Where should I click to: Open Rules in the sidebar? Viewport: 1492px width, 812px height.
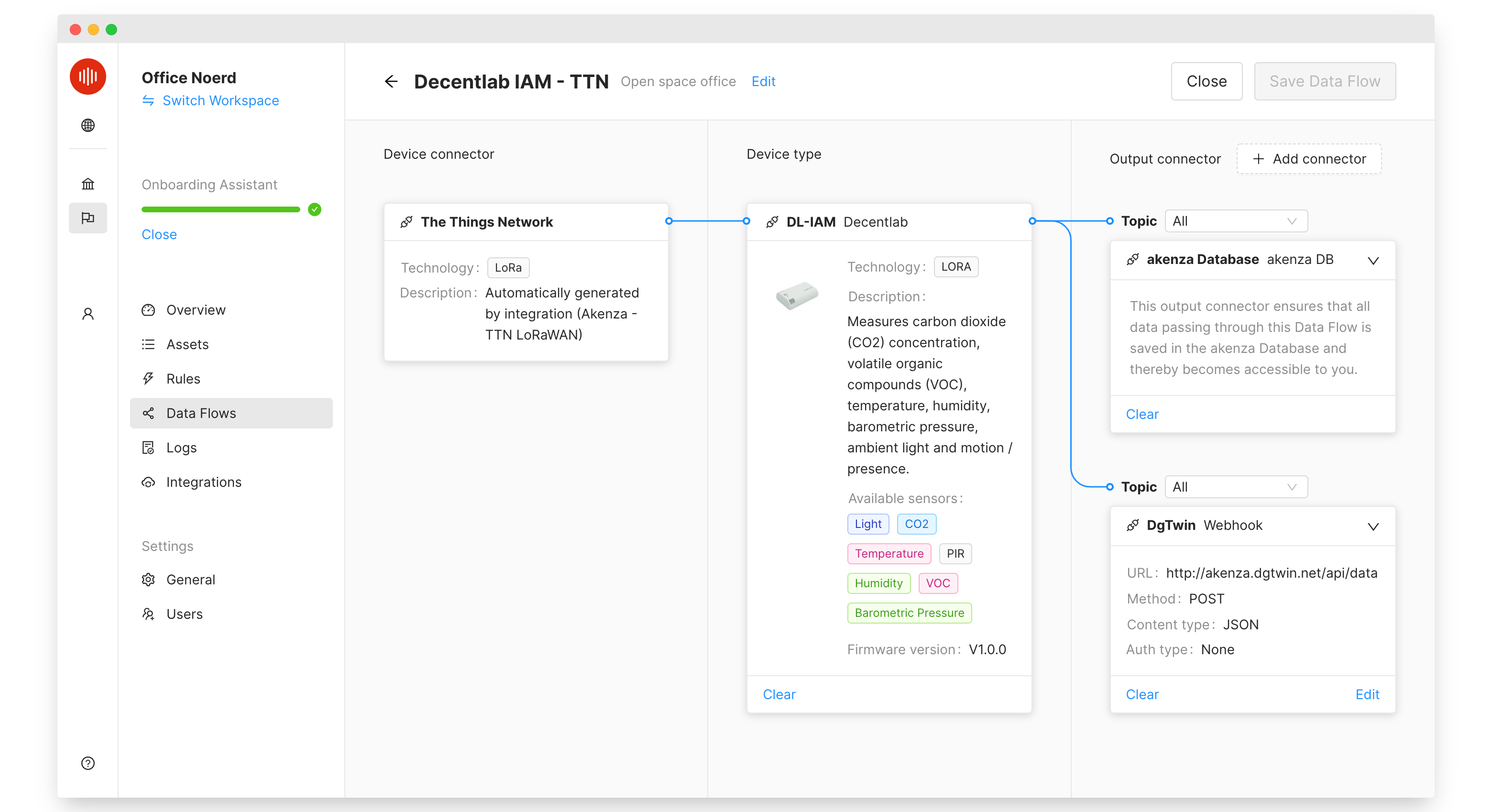tap(231, 379)
